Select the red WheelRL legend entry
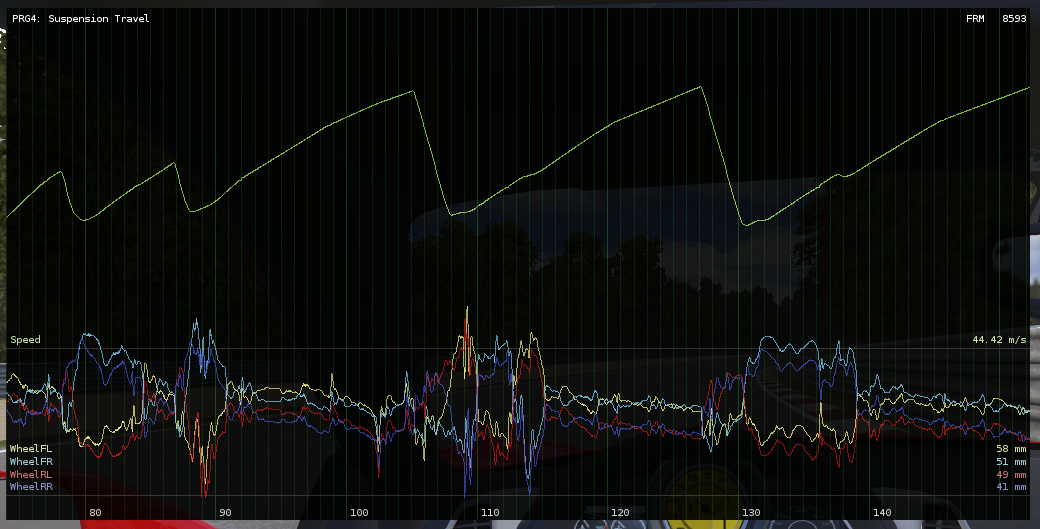Image resolution: width=1040 pixels, height=529 pixels. pos(30,474)
